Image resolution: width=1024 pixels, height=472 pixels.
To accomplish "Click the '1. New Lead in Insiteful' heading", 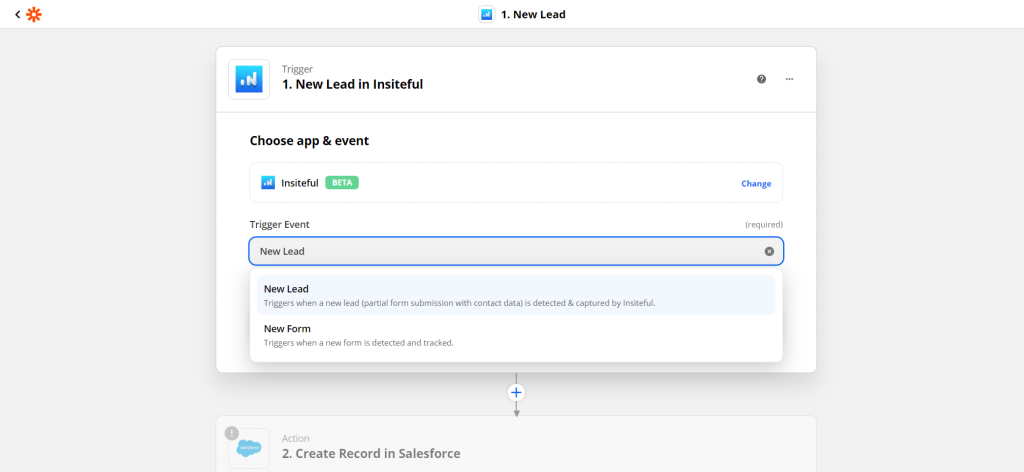I will (x=353, y=84).
